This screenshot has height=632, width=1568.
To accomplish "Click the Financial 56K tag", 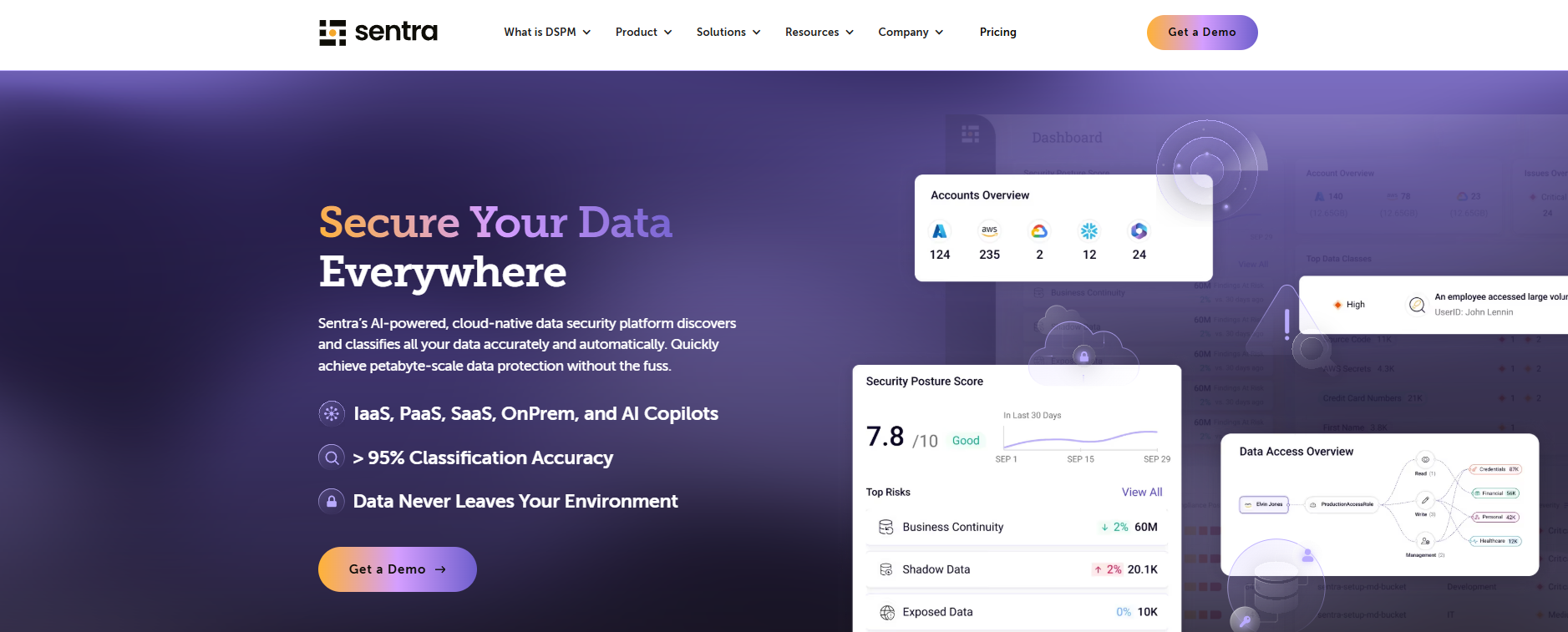I will pyautogui.click(x=1494, y=493).
